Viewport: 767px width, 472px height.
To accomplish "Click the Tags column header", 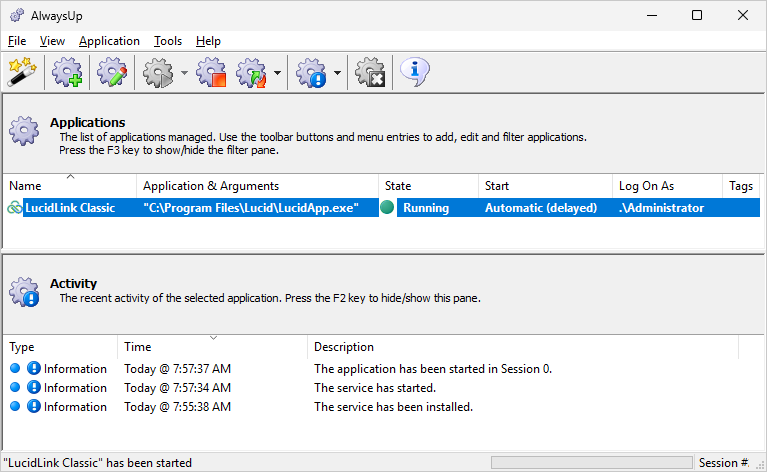I will 741,186.
